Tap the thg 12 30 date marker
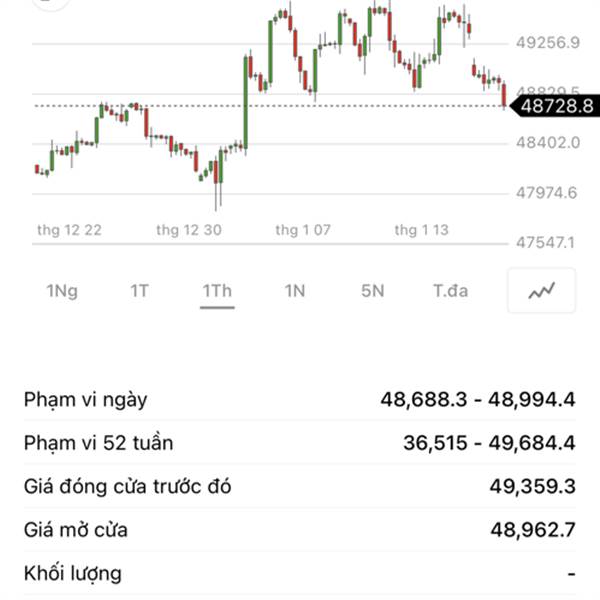Viewport: 600px width, 600px height. 189,230
